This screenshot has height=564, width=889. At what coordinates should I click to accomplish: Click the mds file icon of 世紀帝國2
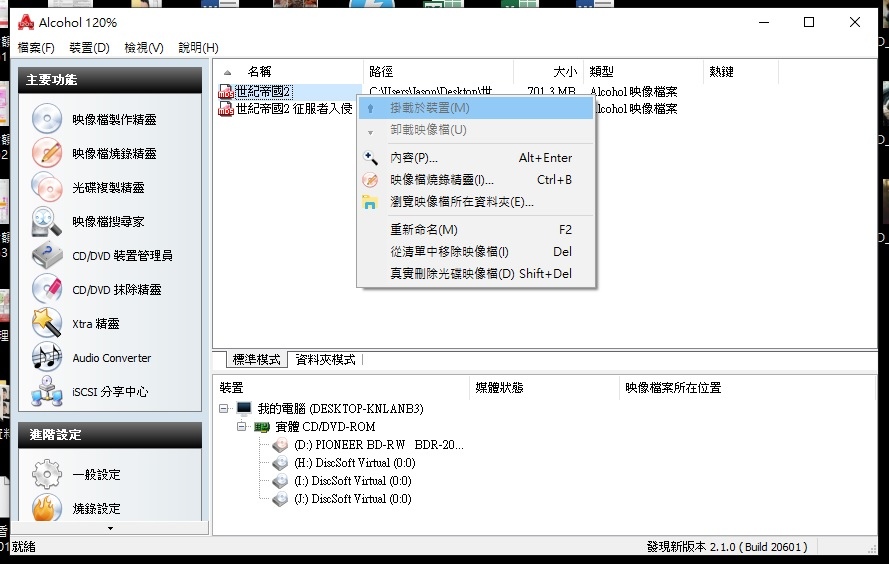point(226,91)
